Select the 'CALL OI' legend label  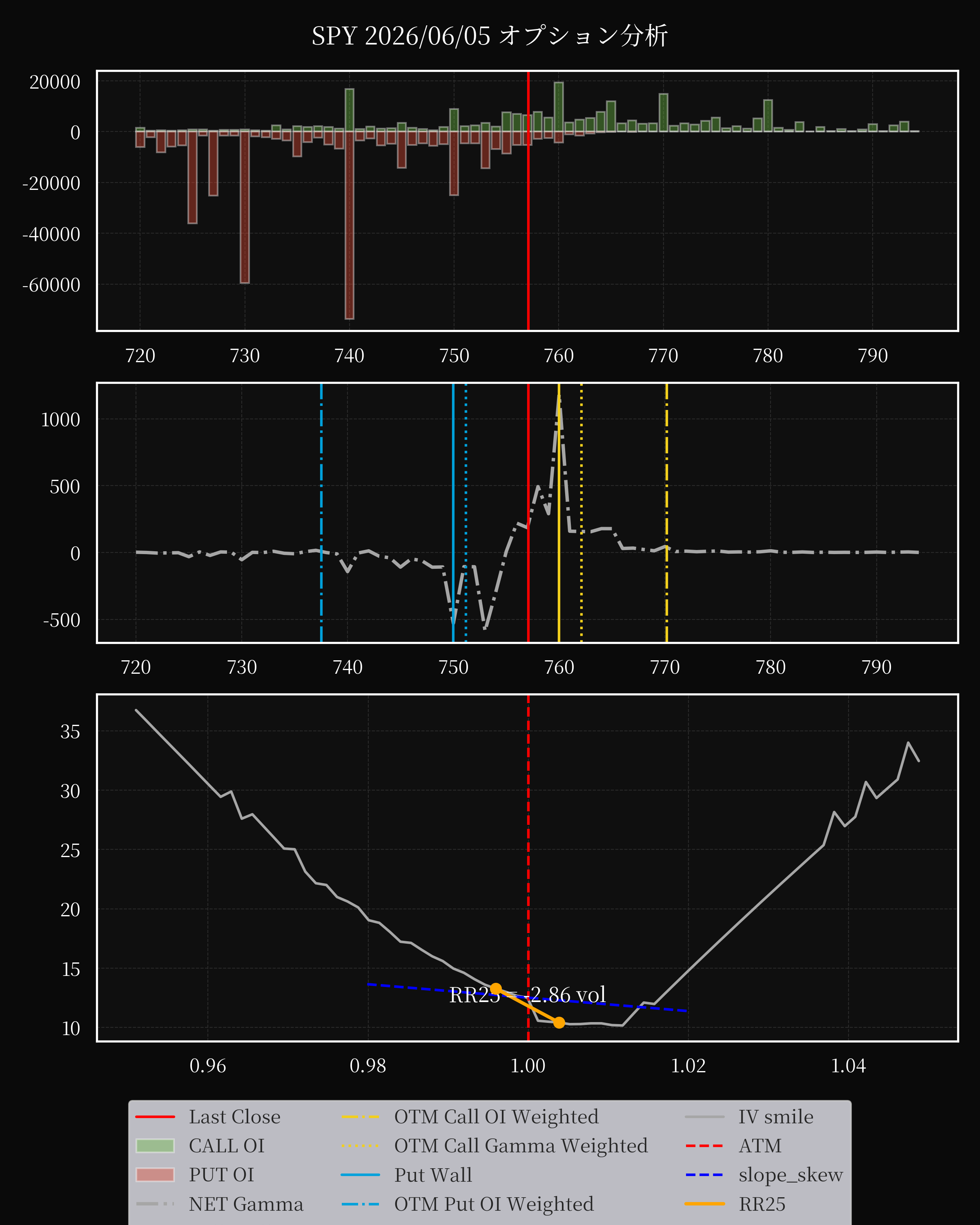[x=227, y=1145]
